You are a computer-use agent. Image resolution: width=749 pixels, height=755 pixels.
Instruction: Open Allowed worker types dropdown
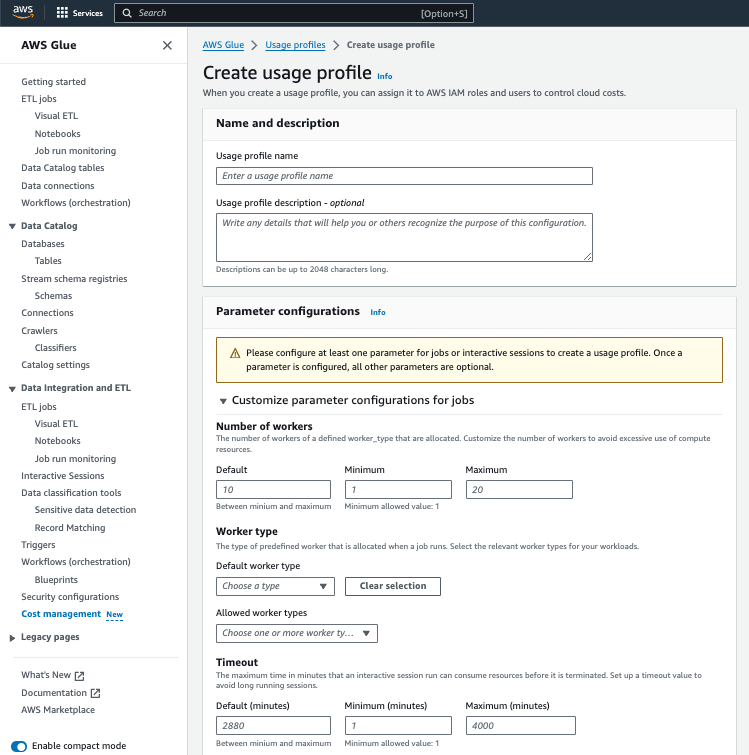(x=296, y=633)
